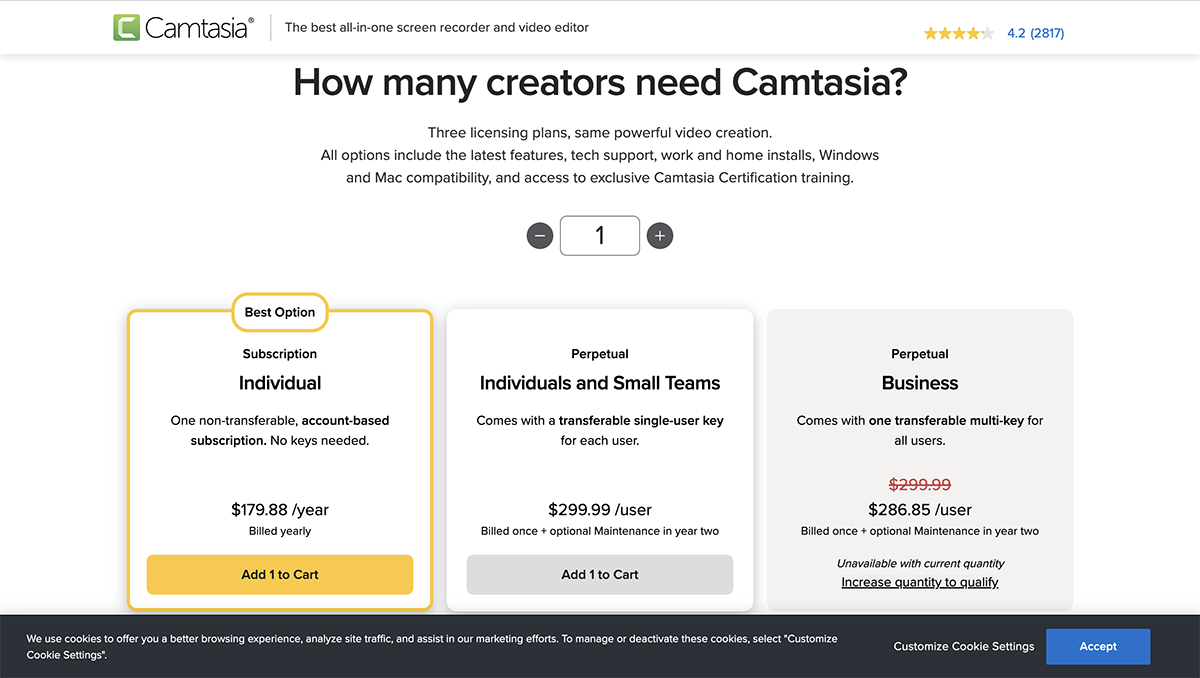Click the fourth yellow rating star

point(973,32)
